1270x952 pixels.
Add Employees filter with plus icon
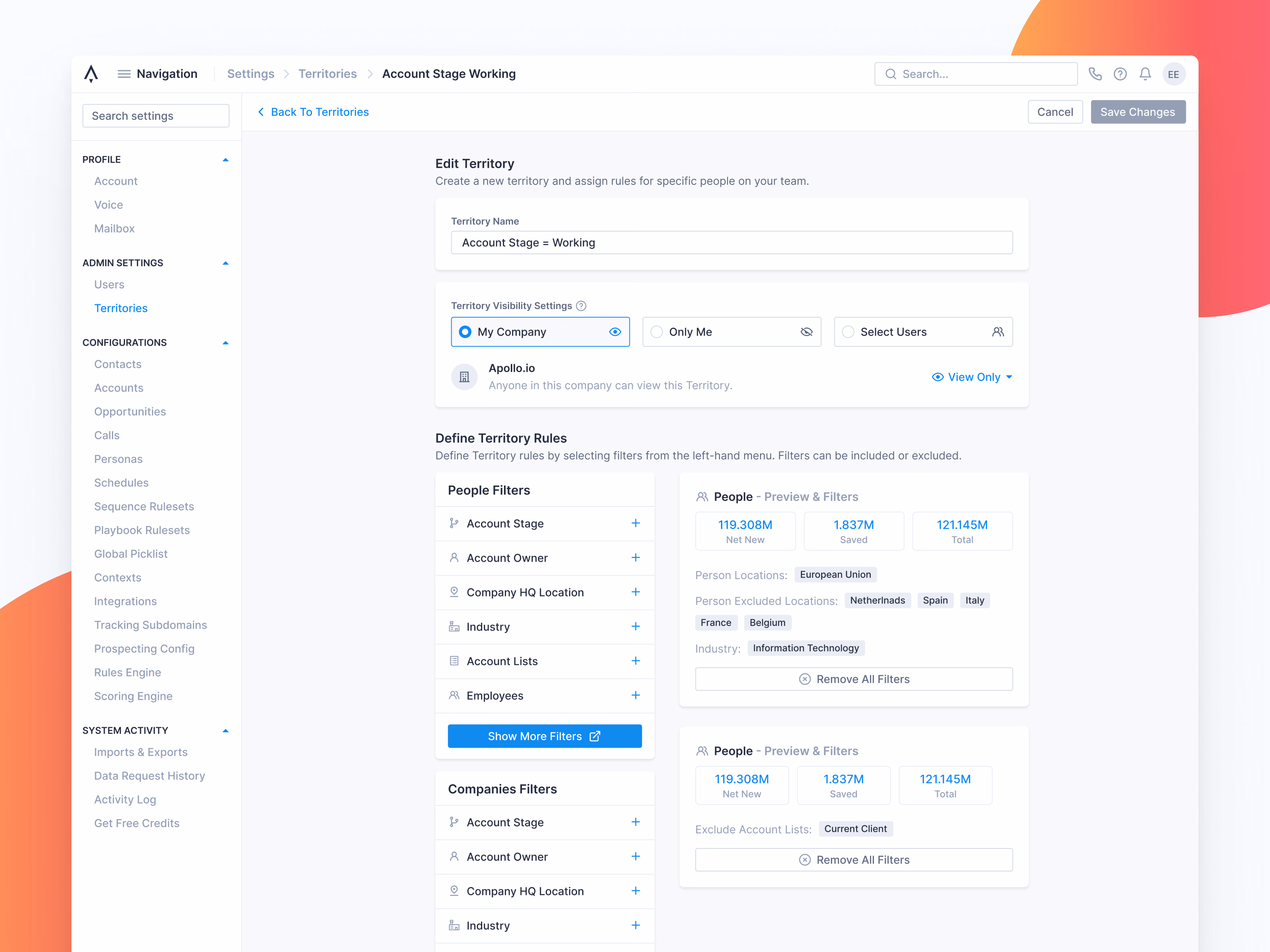pyautogui.click(x=635, y=695)
